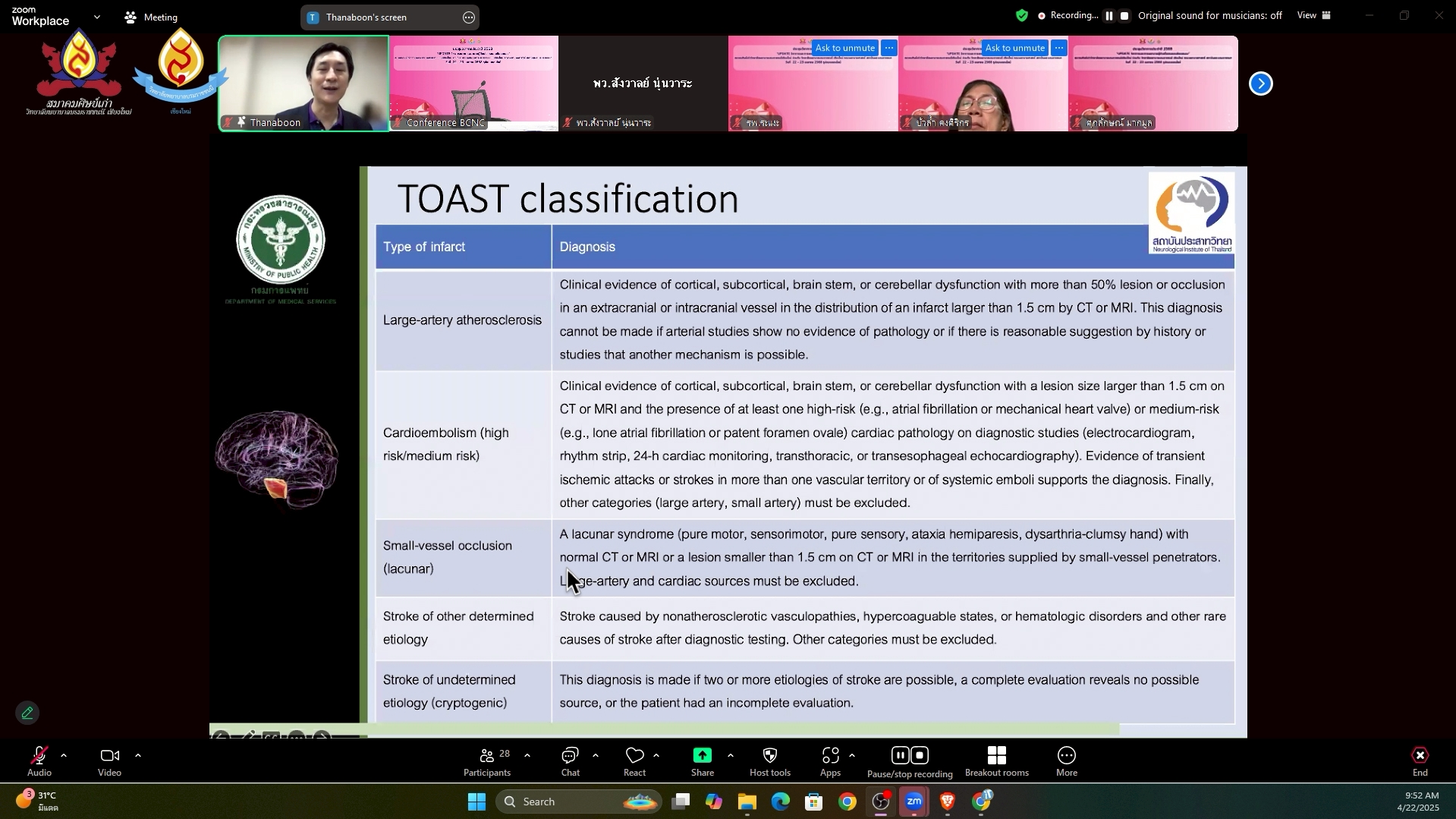Ask to unmute รพ.ระแงะ participant
Image resolution: width=1456 pixels, height=819 pixels.
[x=845, y=48]
